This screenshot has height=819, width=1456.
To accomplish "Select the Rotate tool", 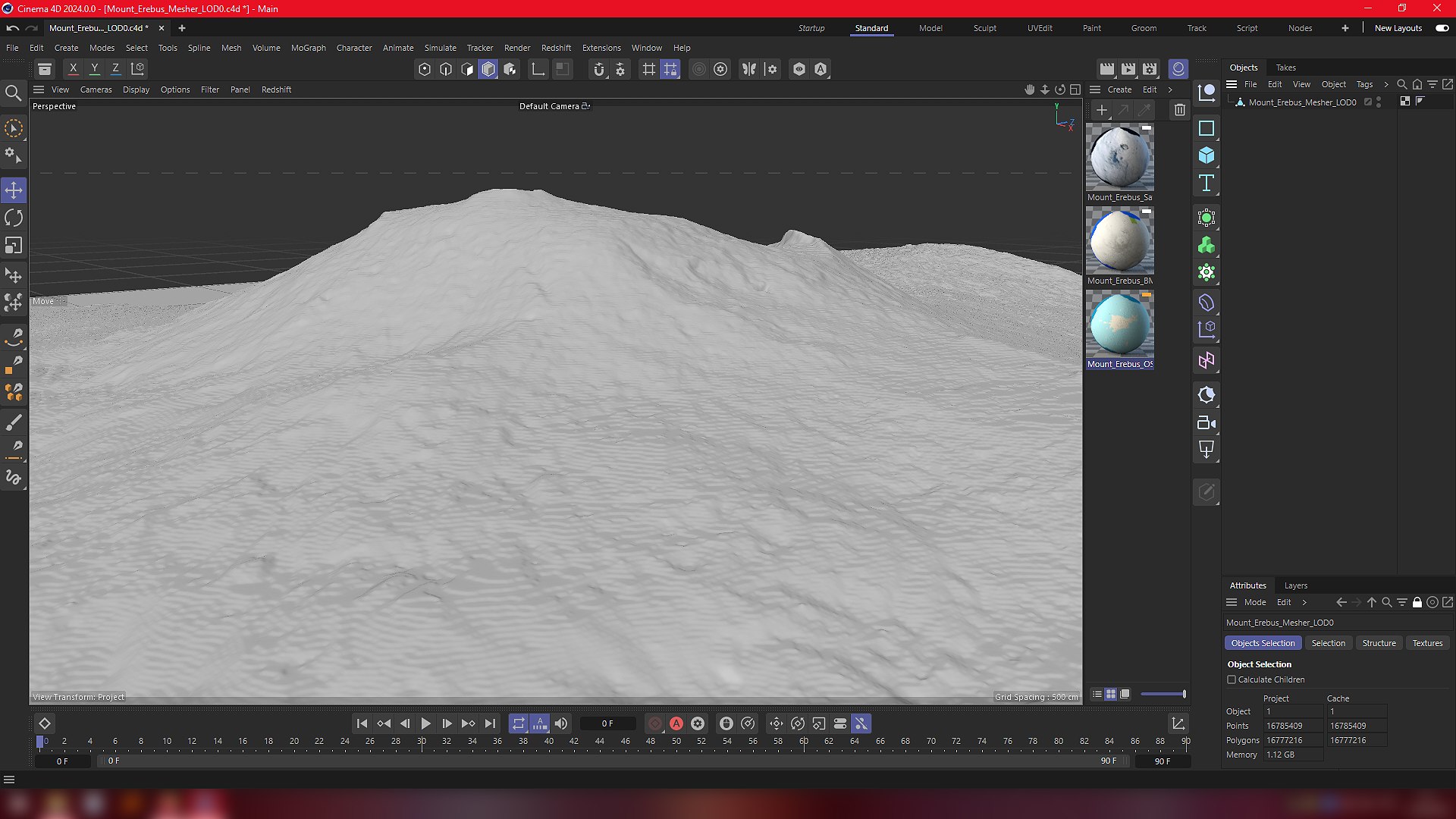I will [14, 218].
